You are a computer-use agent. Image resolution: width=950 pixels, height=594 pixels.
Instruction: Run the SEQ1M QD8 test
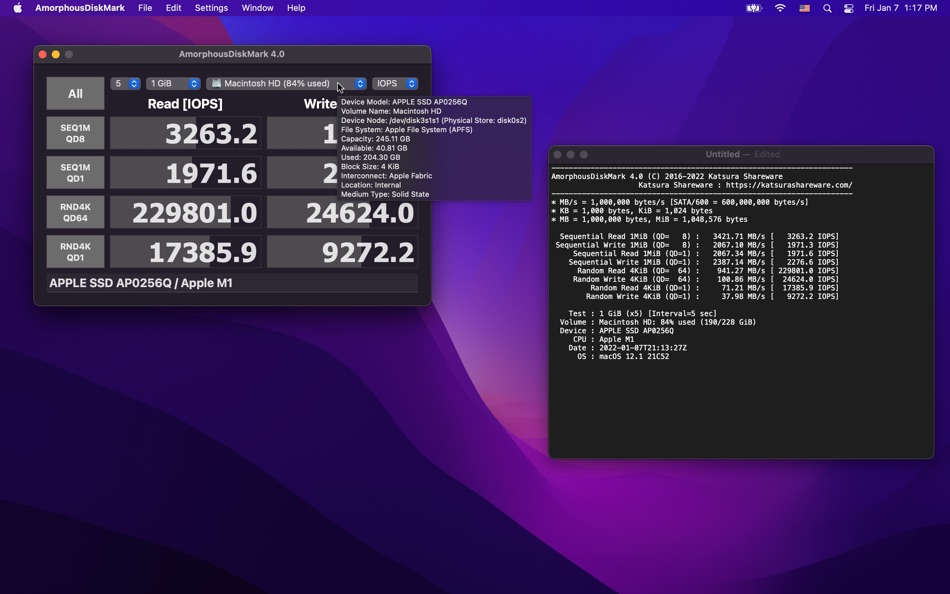(75, 133)
